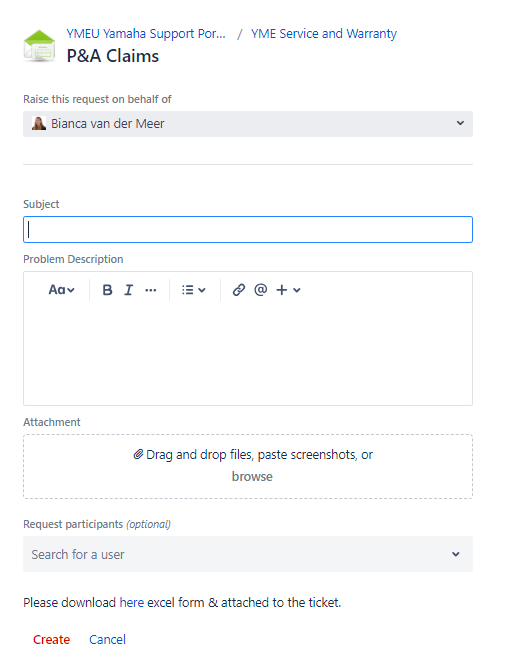Screen dimensions: 514x671
Task: Mention a user with the @ icon
Action: coord(261,290)
